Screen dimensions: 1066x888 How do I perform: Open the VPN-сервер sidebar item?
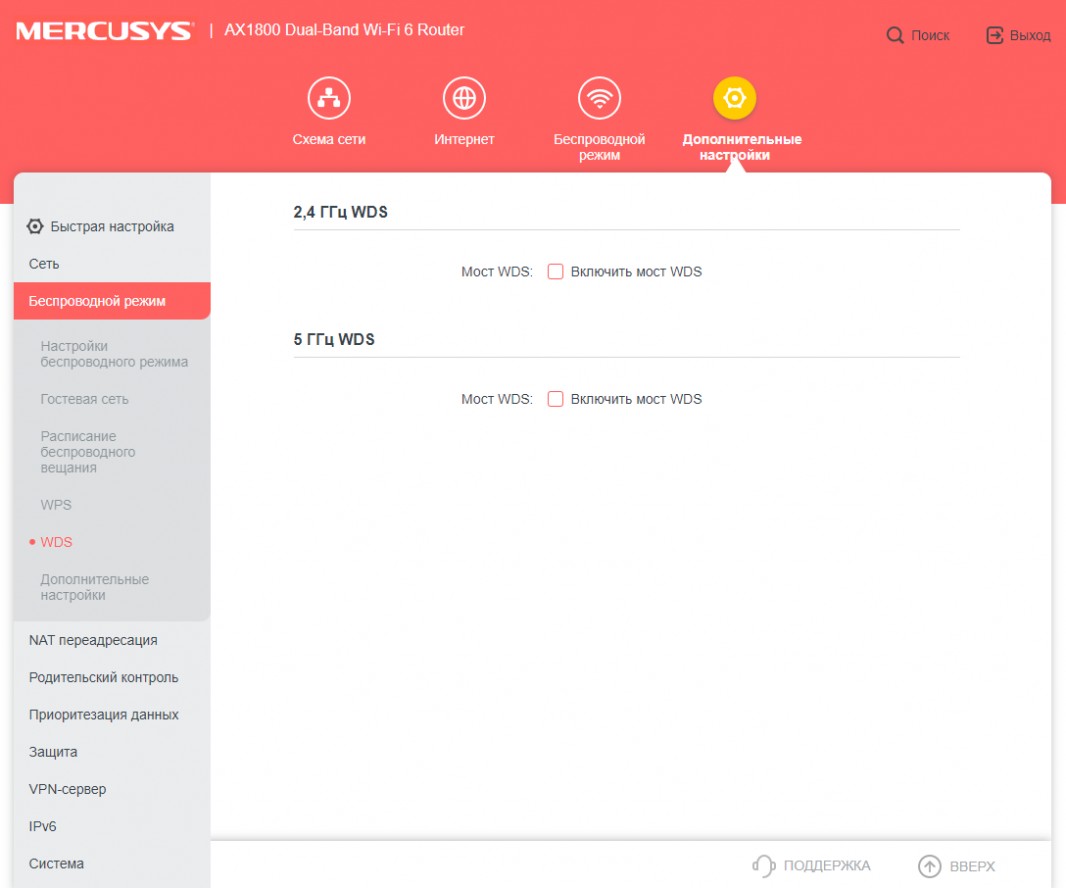pos(67,789)
